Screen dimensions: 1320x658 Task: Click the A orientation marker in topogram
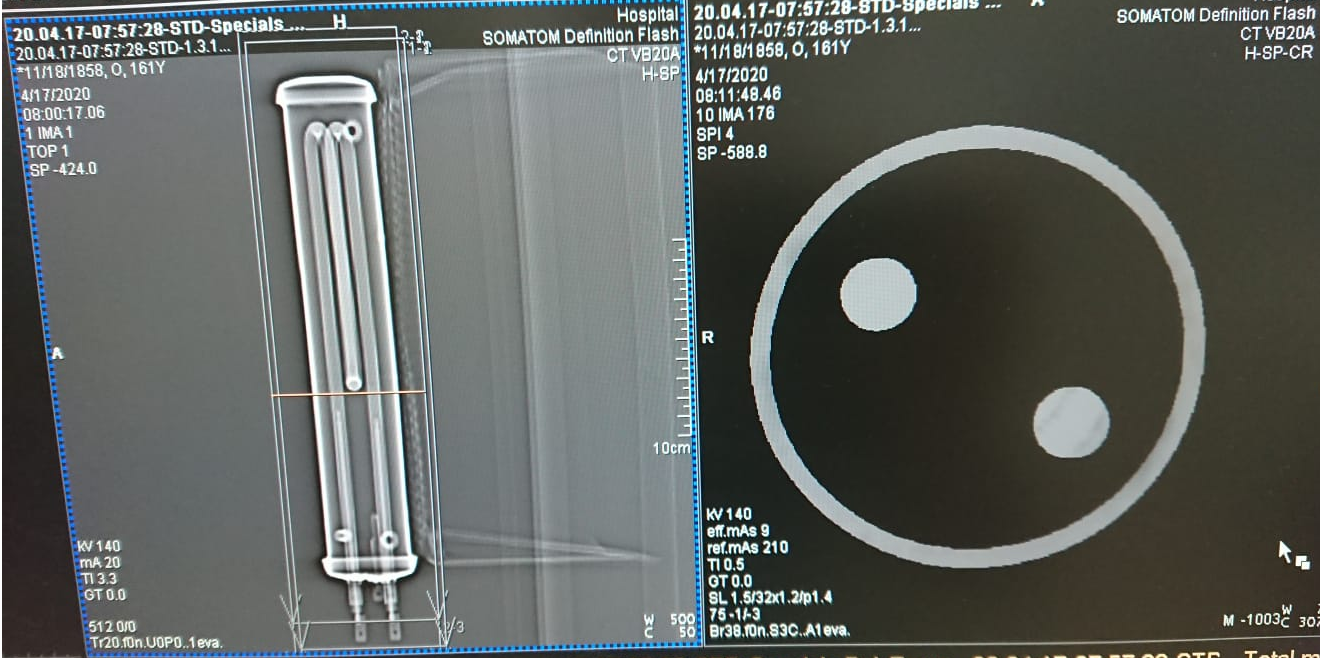click(x=57, y=353)
